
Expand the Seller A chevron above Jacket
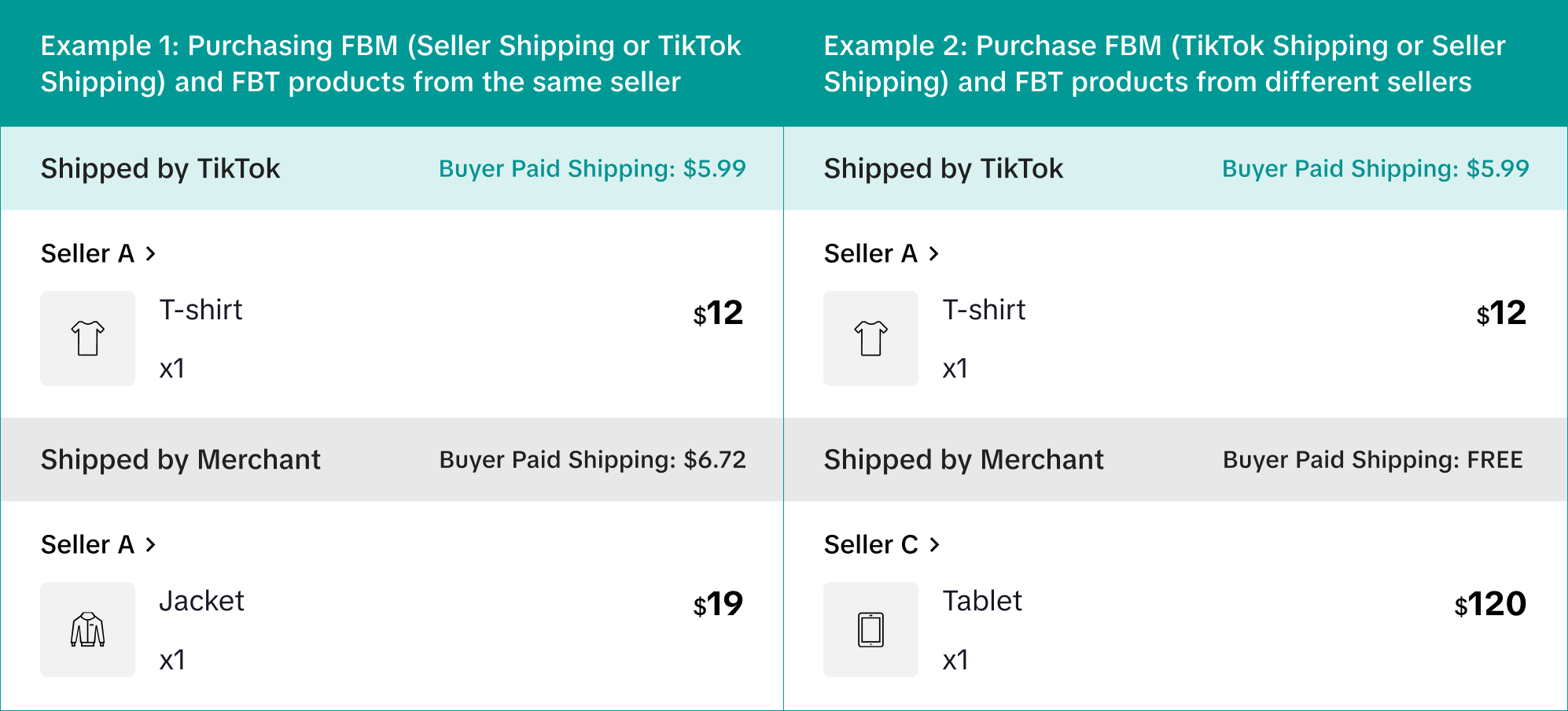tap(151, 544)
